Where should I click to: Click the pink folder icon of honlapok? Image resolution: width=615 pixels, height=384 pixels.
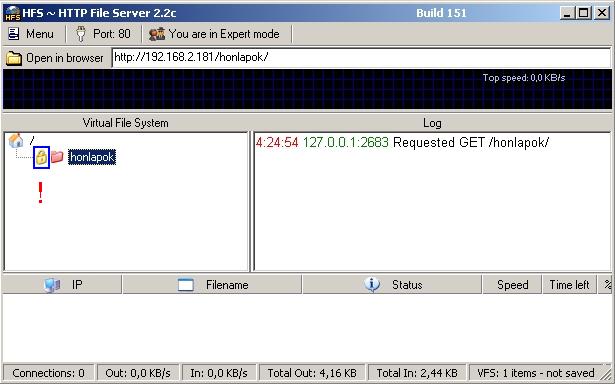57,157
